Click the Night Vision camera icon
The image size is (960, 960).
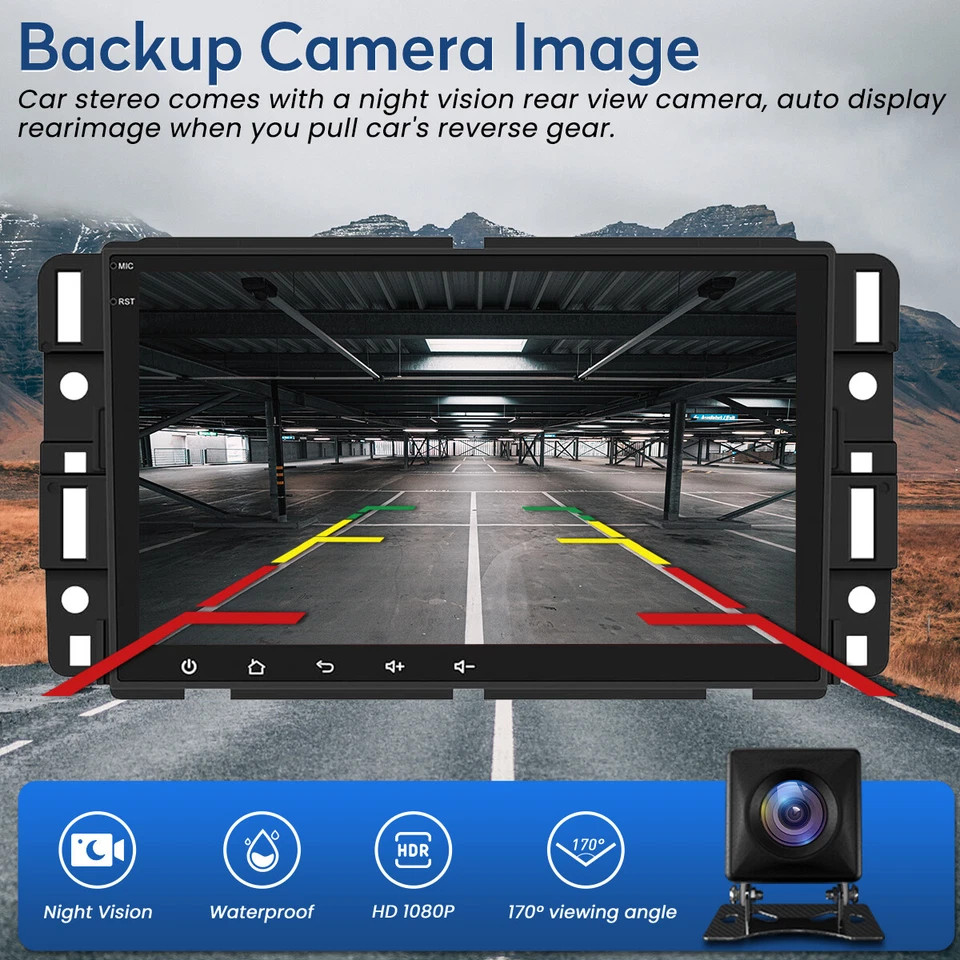point(97,850)
